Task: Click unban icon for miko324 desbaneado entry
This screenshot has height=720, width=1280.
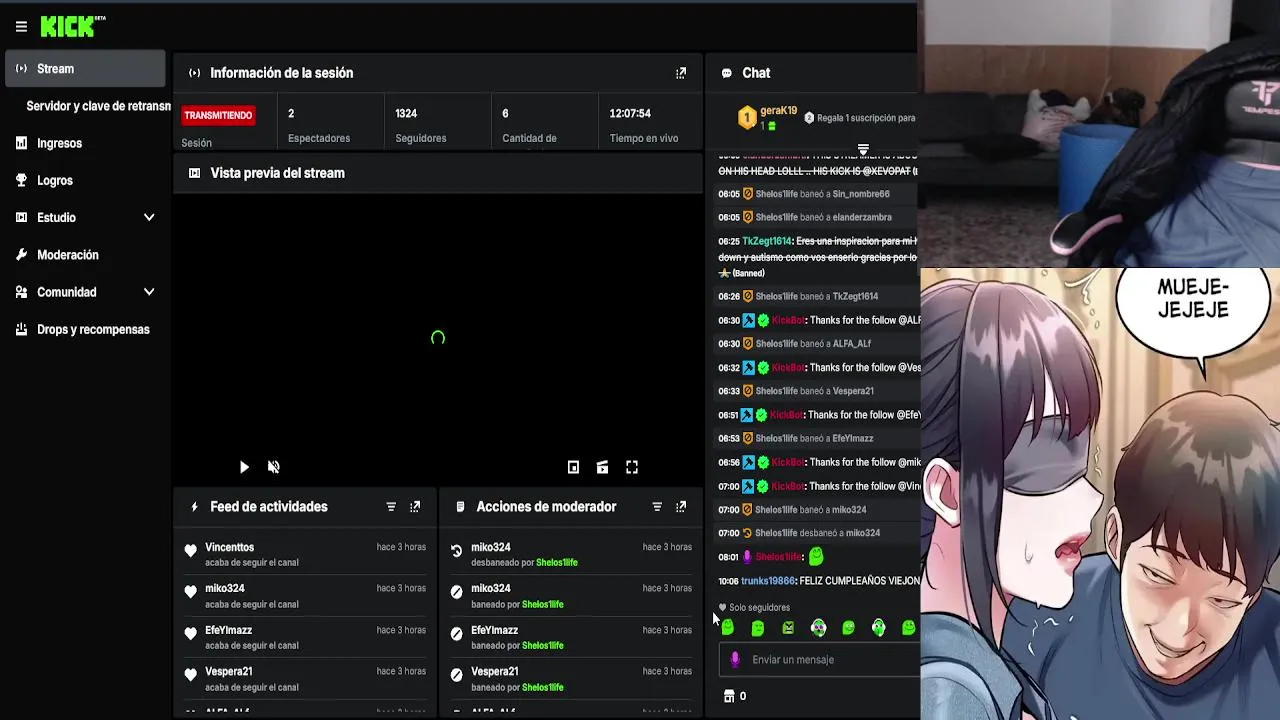Action: click(x=456, y=551)
